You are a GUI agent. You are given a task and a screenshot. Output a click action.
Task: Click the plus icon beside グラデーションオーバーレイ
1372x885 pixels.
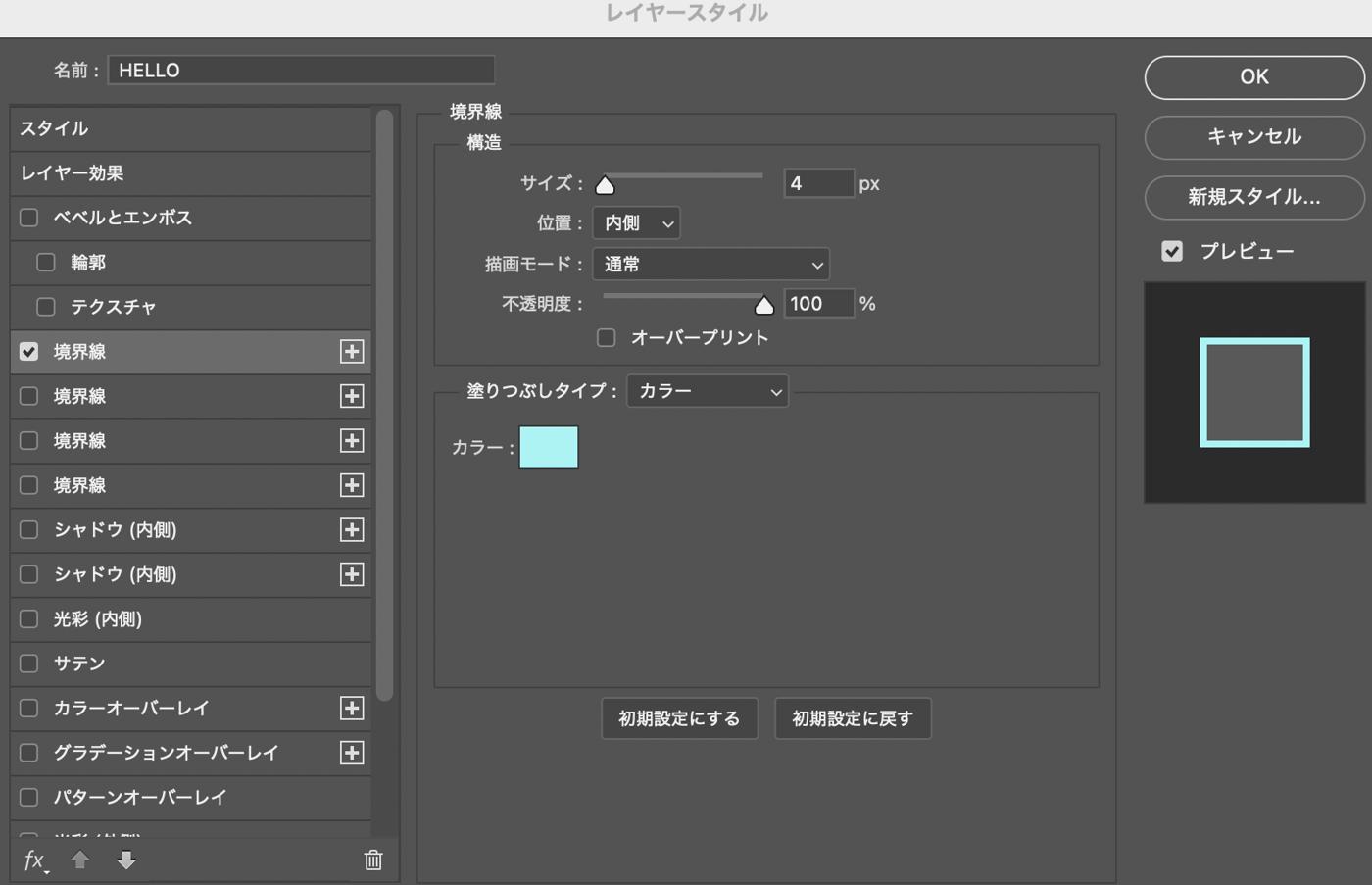352,753
